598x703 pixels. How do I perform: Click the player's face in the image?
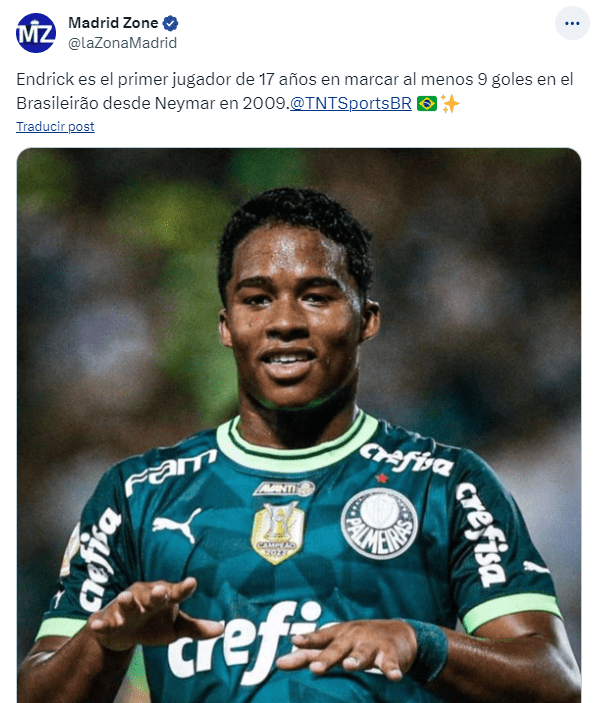[291, 314]
